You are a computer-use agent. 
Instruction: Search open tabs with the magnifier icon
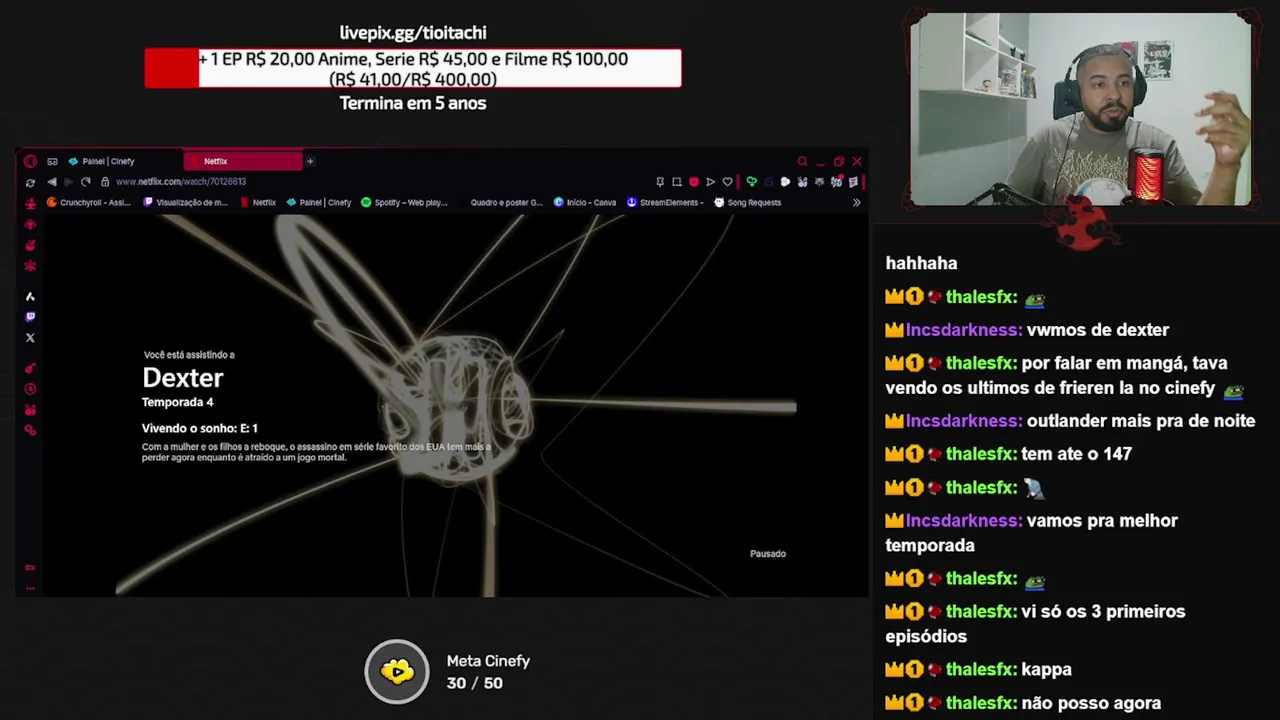(x=802, y=161)
